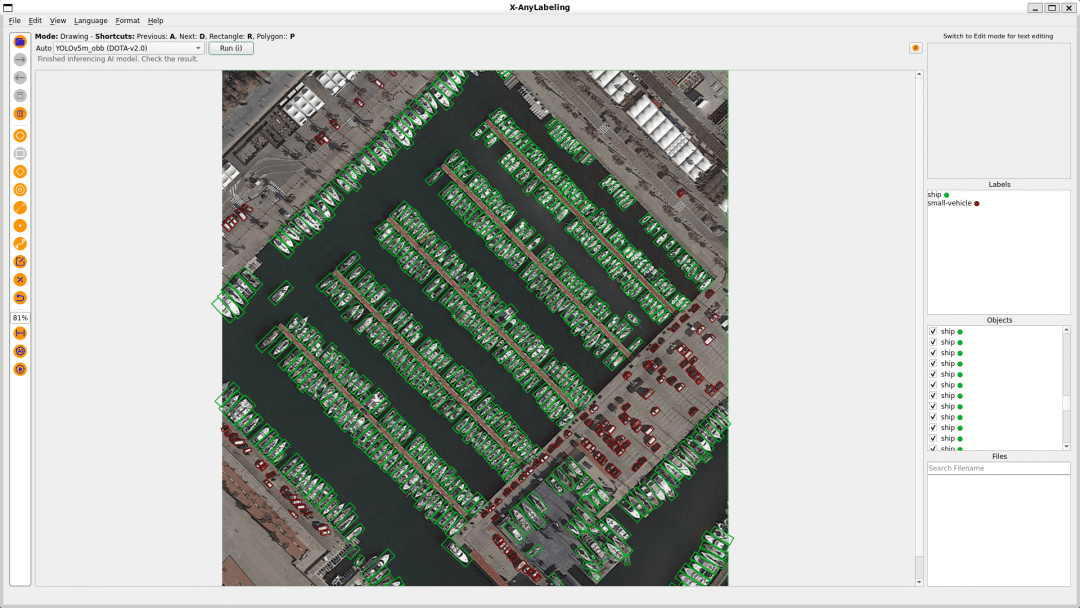Click the Run (i) button

point(231,48)
